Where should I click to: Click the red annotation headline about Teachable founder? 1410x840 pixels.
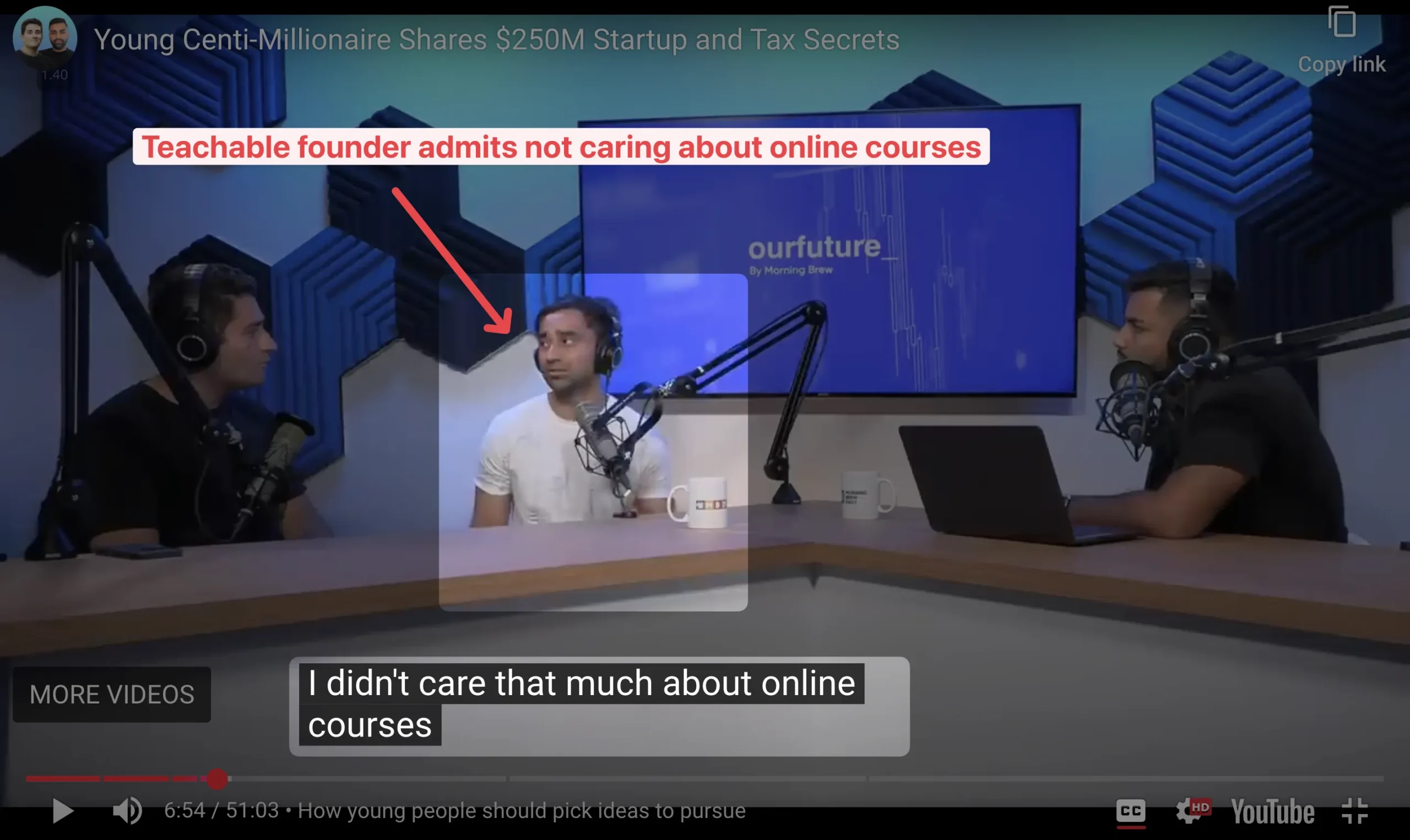tap(561, 147)
